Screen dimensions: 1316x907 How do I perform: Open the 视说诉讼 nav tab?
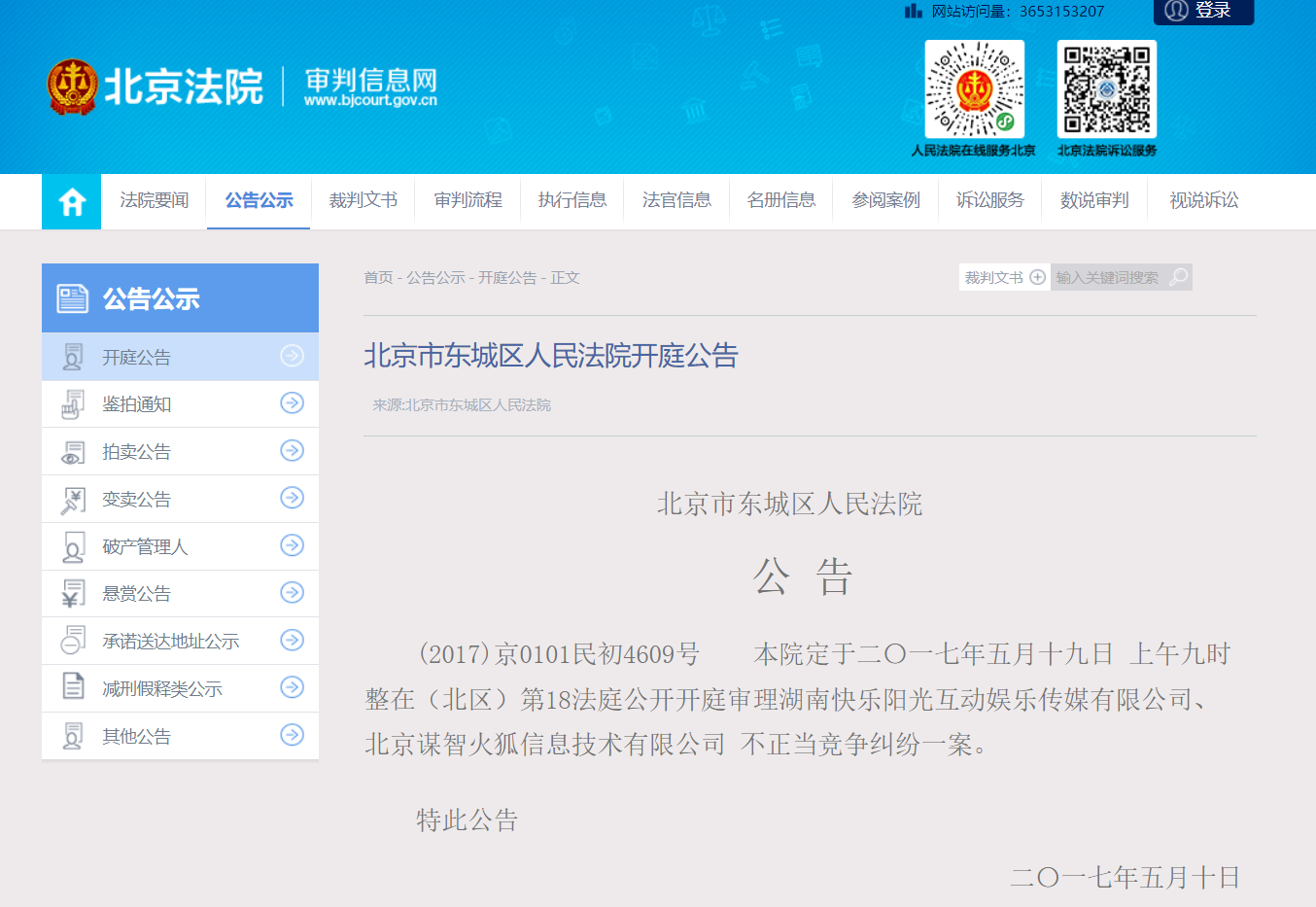[x=1204, y=200]
